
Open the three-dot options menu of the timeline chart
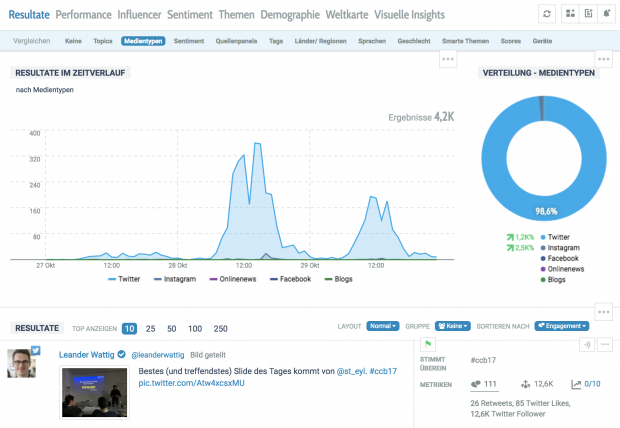(449, 59)
